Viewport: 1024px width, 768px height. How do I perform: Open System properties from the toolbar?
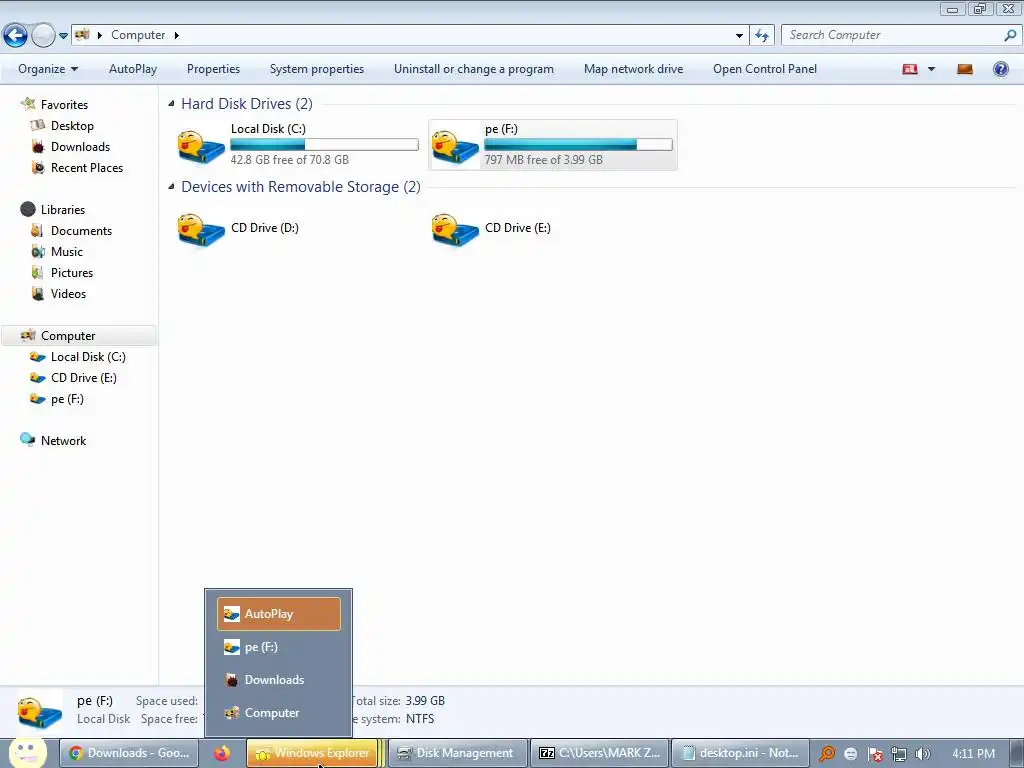(317, 69)
